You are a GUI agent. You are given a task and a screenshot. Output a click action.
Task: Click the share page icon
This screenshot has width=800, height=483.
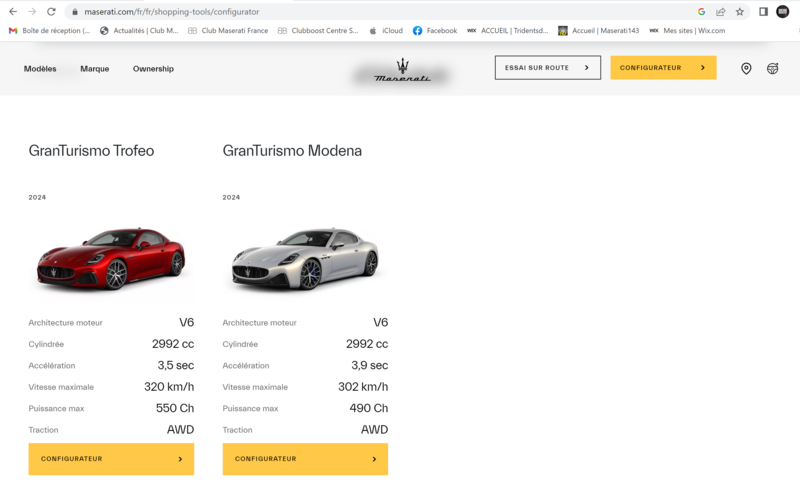coord(720,12)
